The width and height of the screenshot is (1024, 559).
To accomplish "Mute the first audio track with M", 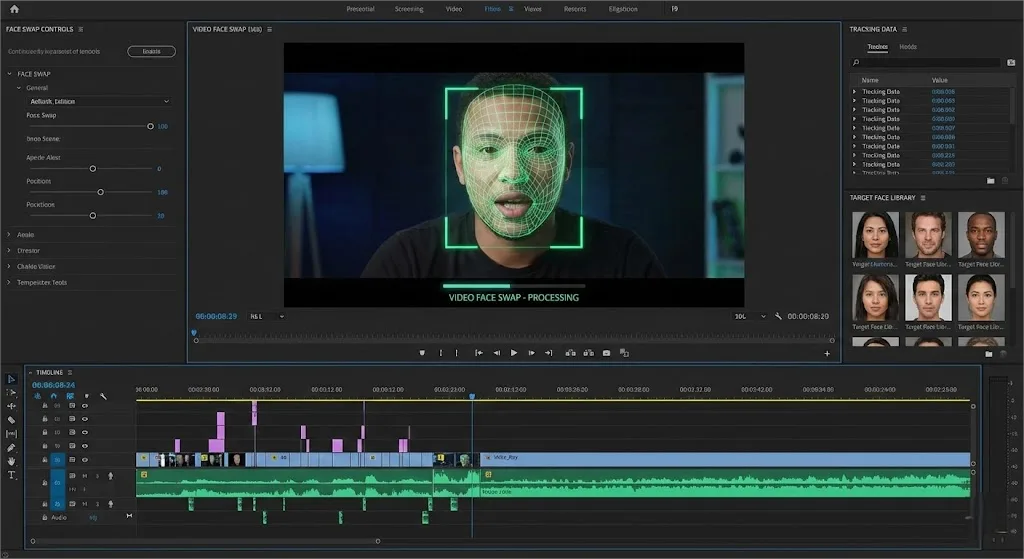I will point(85,475).
